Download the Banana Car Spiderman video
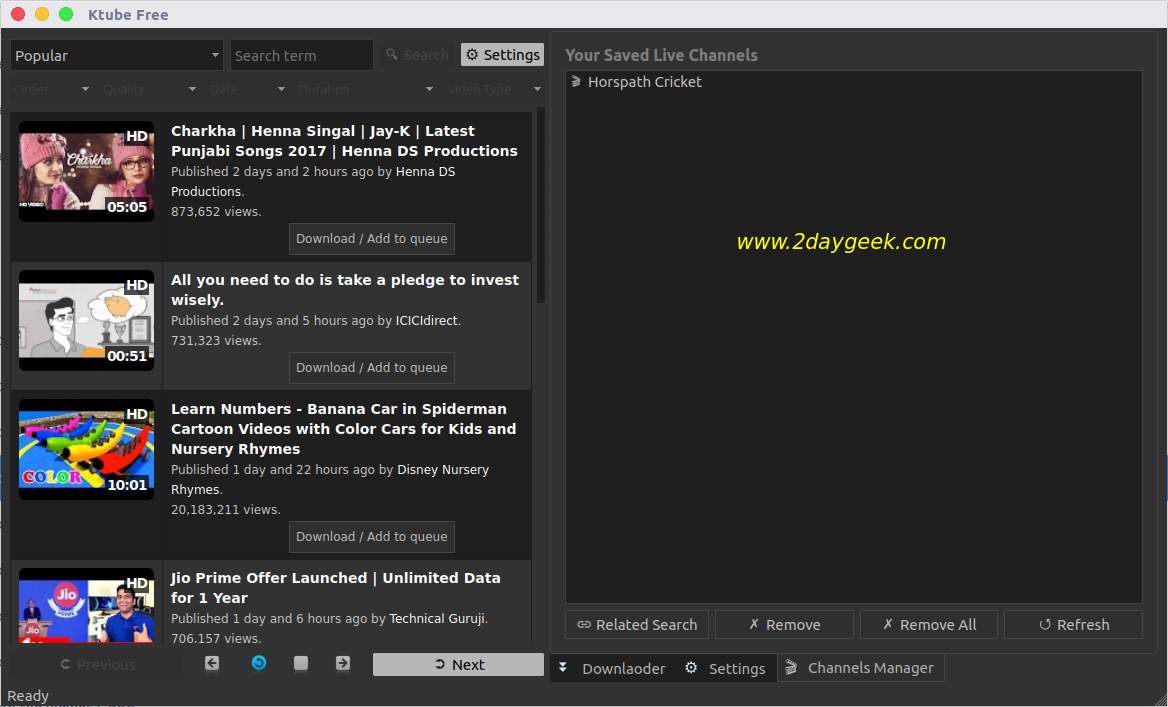1168x707 pixels. pos(372,537)
